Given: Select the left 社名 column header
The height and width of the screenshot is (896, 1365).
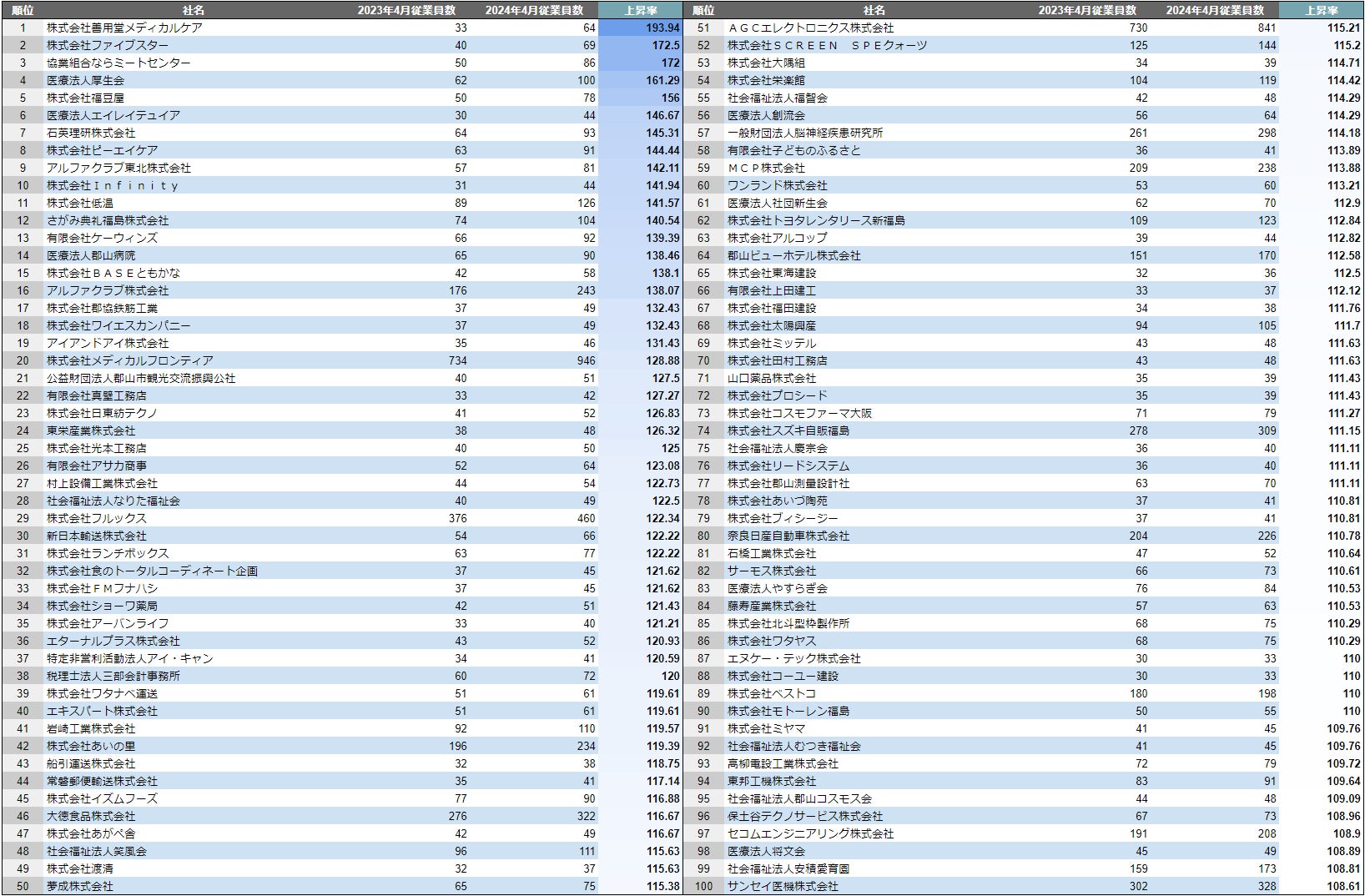Looking at the screenshot, I should (x=193, y=10).
